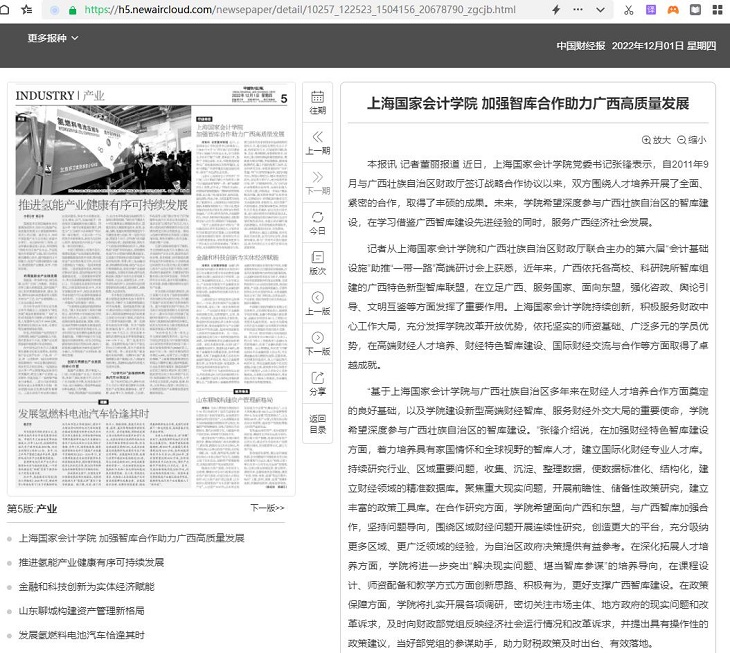This screenshot has height=653, width=730.
Task: Zoom in article text with 放大
Action: tap(656, 140)
